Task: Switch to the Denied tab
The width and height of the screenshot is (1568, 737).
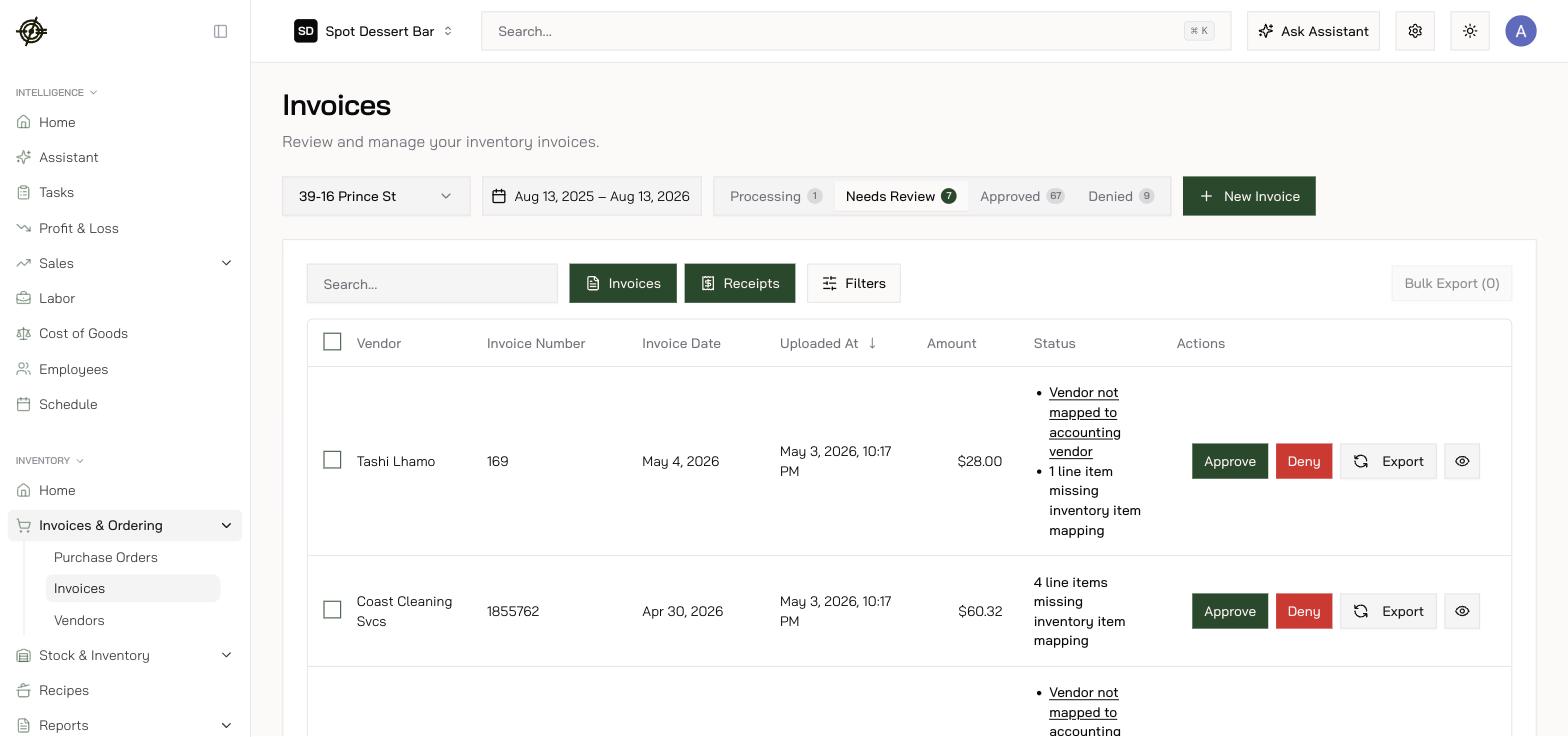Action: pos(1121,196)
